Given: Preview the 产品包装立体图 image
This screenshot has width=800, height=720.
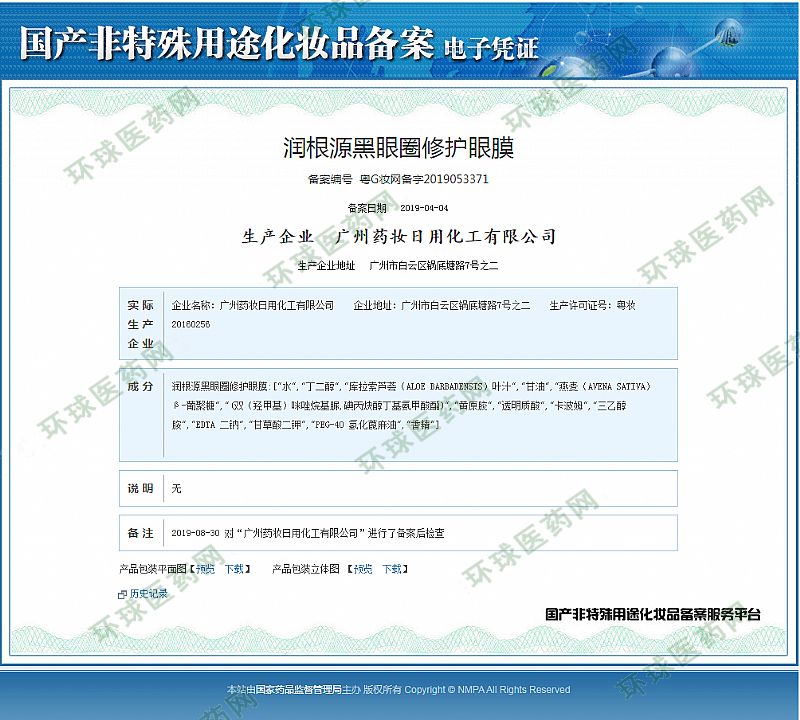Looking at the screenshot, I should click(362, 569).
